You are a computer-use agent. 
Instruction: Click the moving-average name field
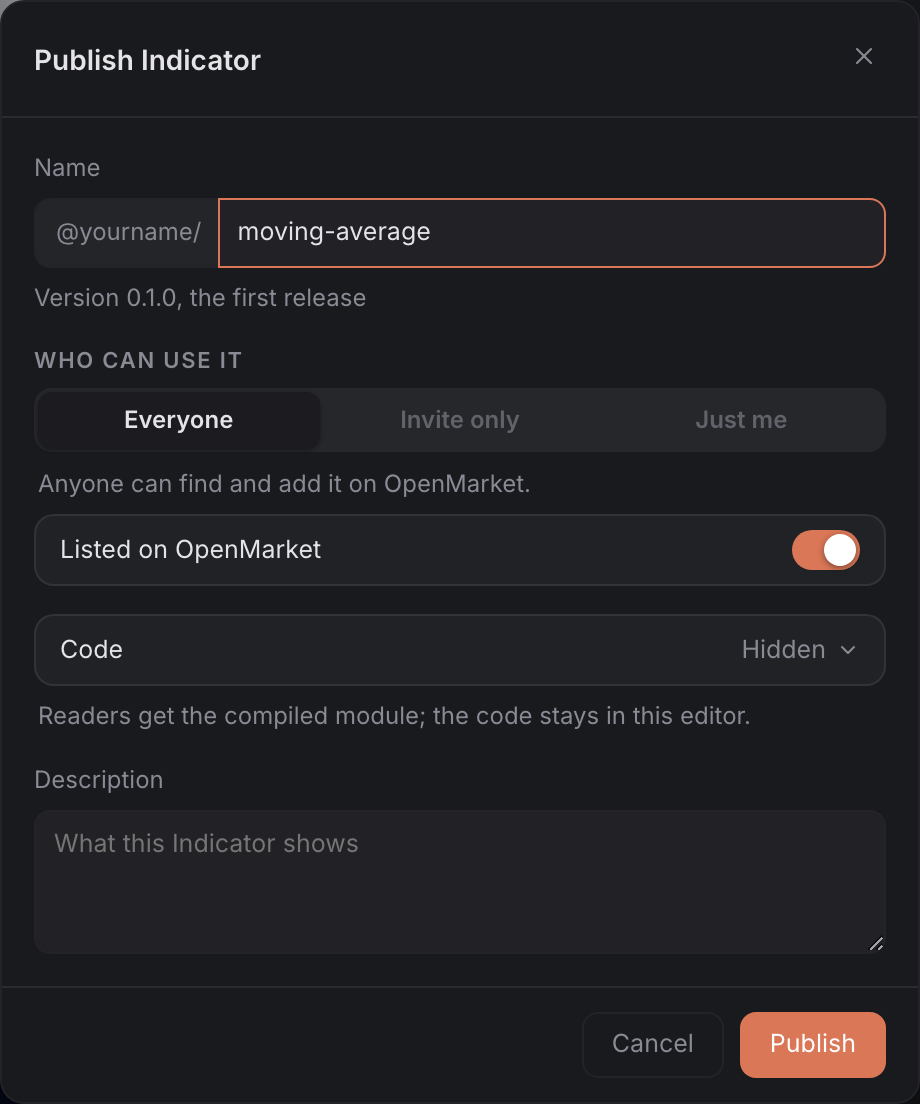pos(551,232)
